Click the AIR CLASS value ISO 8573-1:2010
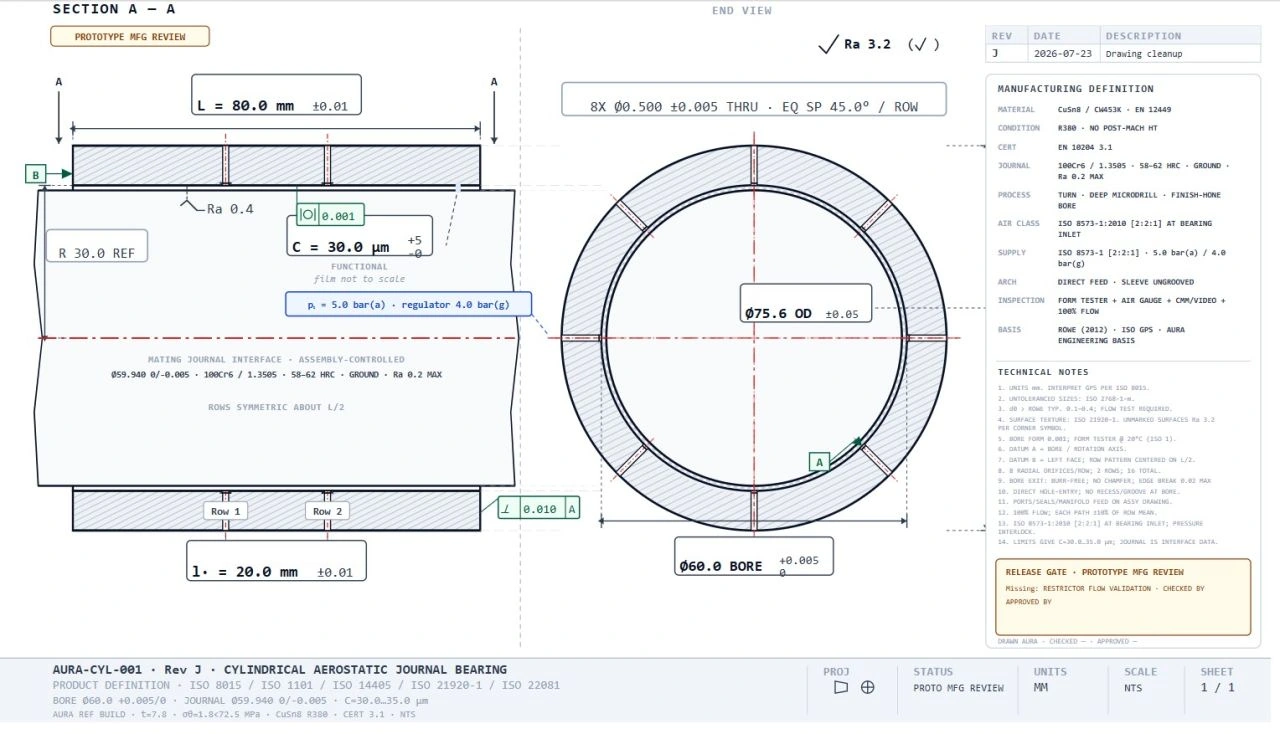The image size is (1280, 734). 1136,229
